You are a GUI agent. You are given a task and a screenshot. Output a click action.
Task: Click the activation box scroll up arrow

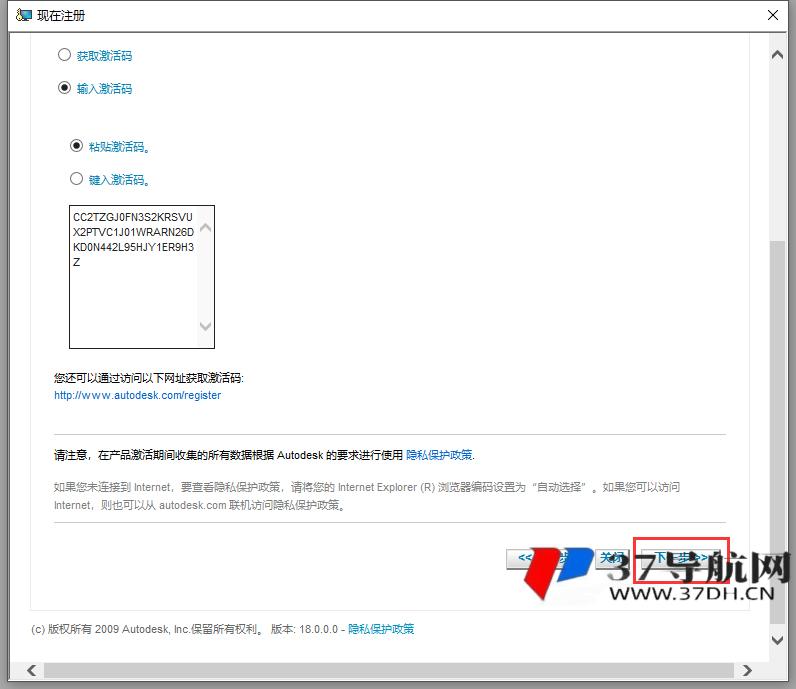(206, 227)
